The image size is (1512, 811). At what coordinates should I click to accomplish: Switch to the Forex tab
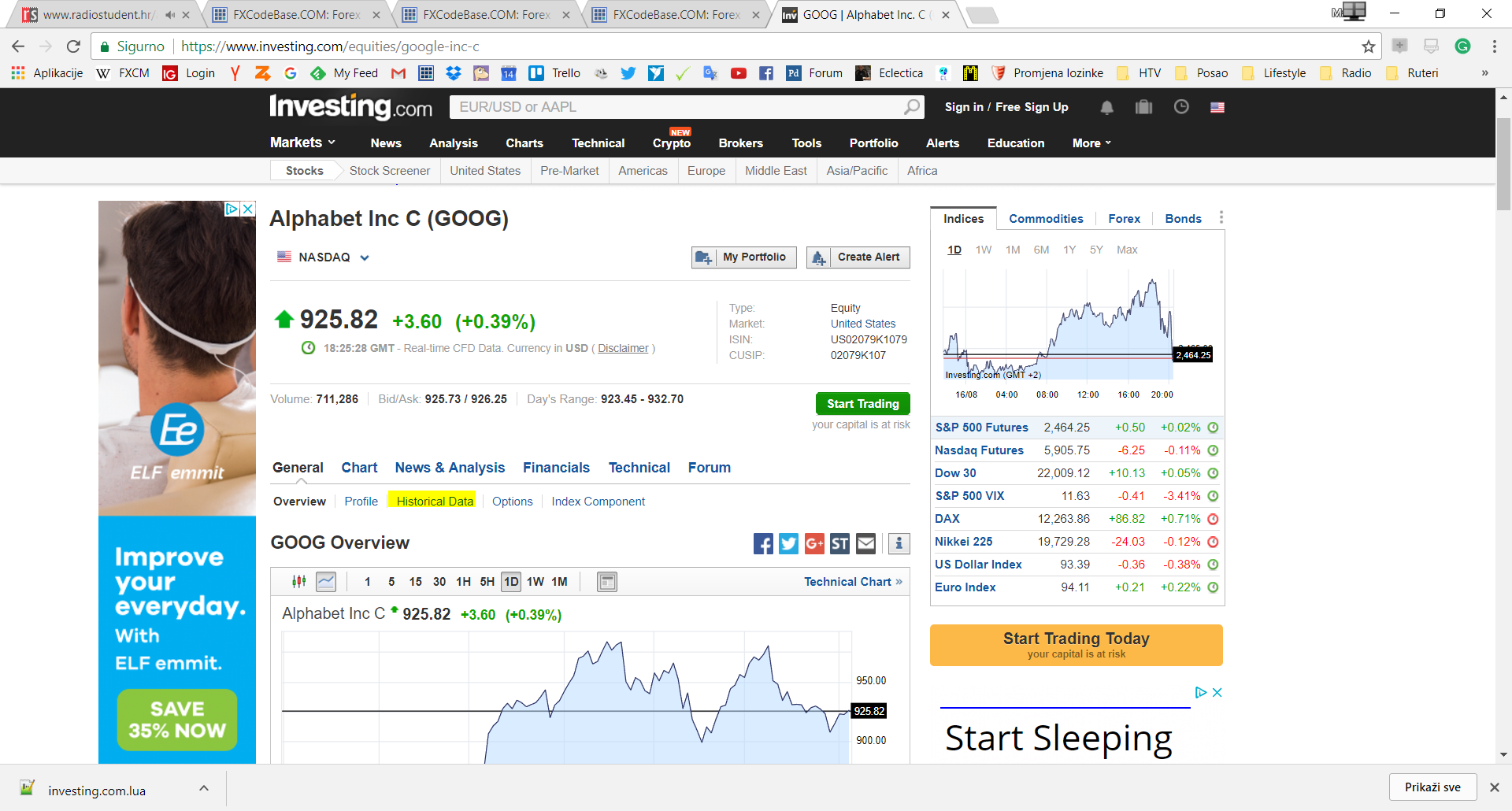coord(1124,219)
